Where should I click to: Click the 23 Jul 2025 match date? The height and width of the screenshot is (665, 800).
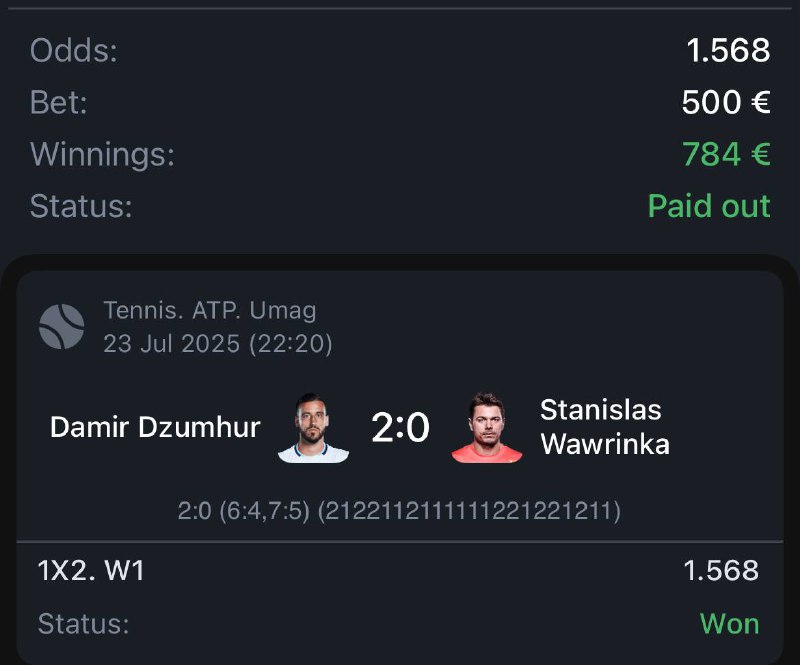(x=217, y=345)
